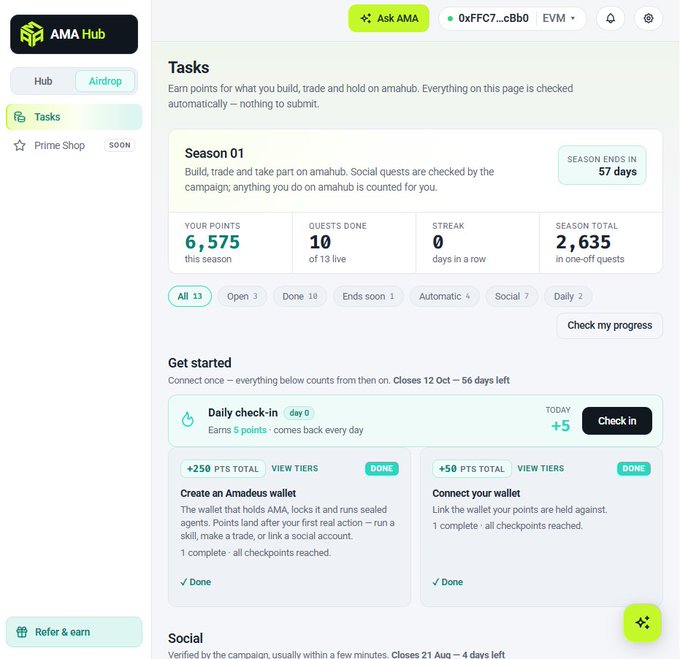Click the Season Total 2,635 value
This screenshot has height=659, width=680.
[583, 242]
